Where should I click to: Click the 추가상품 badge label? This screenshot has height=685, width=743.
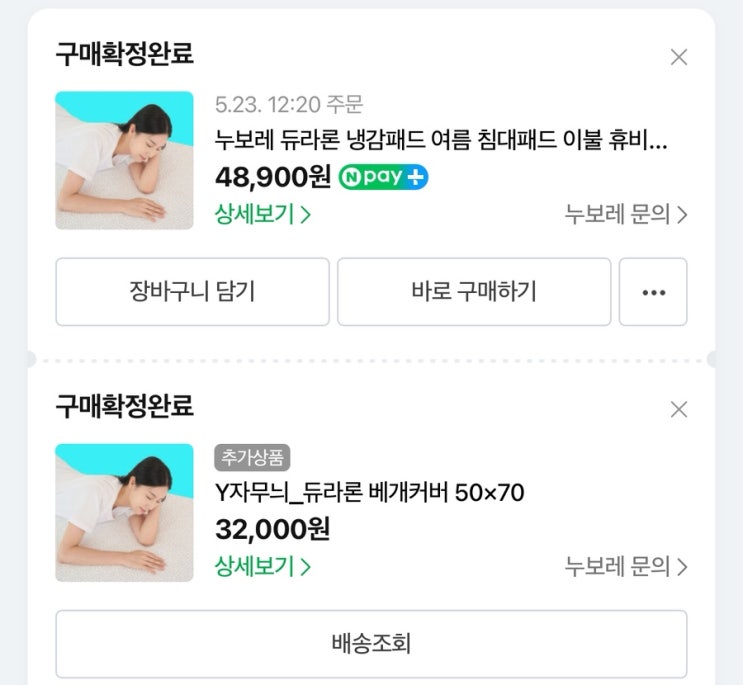point(252,458)
